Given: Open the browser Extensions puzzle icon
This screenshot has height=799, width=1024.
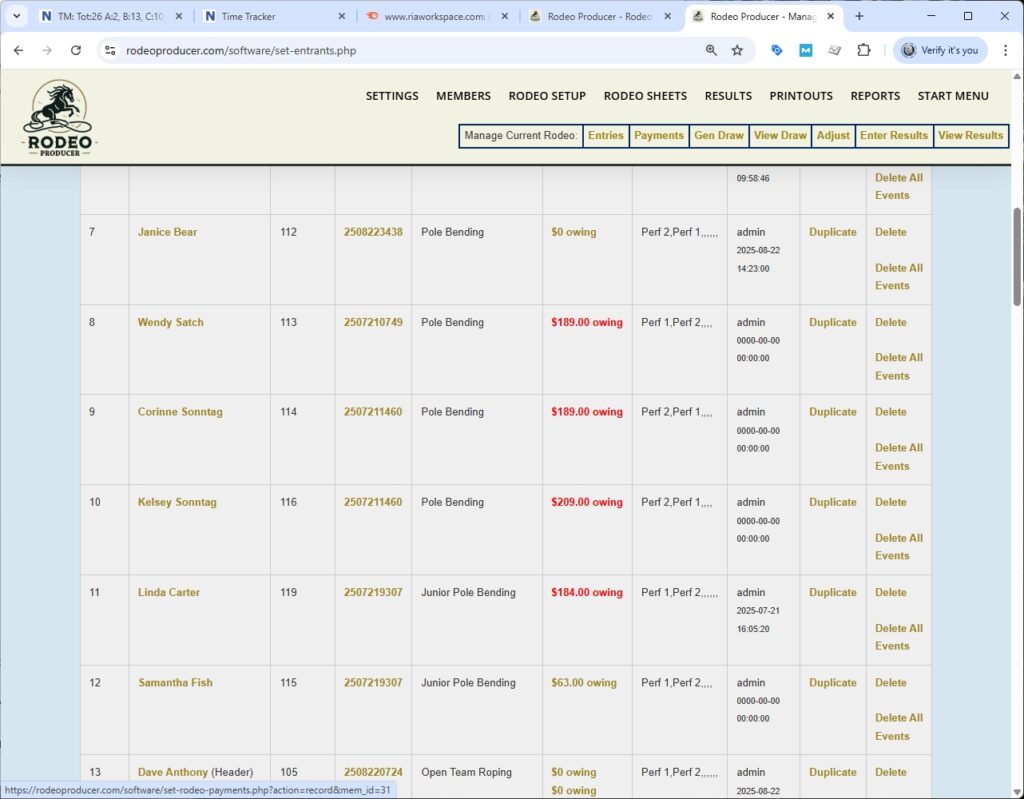Looking at the screenshot, I should (864, 50).
